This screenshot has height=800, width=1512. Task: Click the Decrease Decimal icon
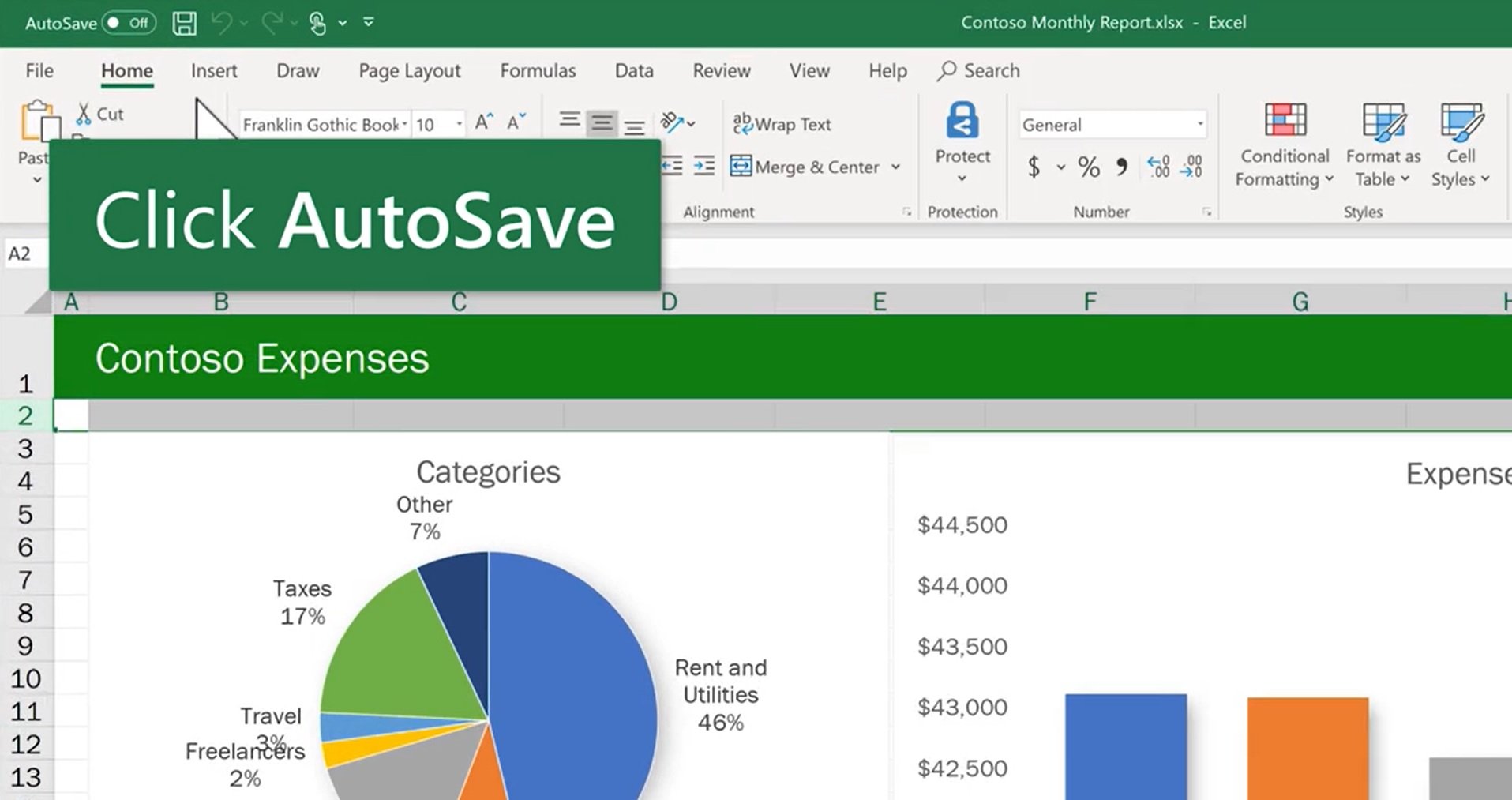click(x=1191, y=167)
